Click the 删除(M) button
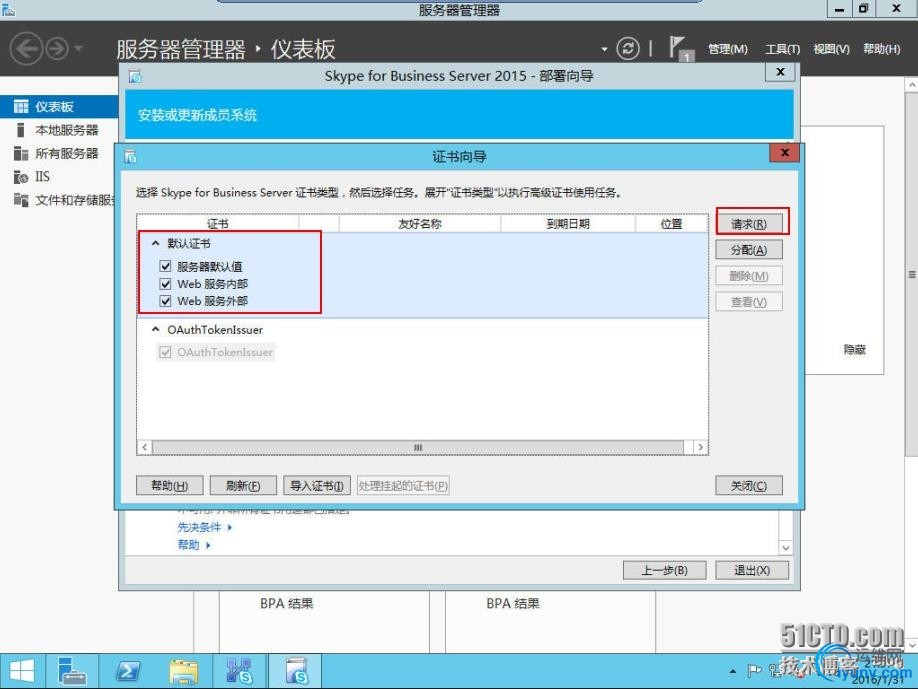This screenshot has height=689, width=918. 749,276
